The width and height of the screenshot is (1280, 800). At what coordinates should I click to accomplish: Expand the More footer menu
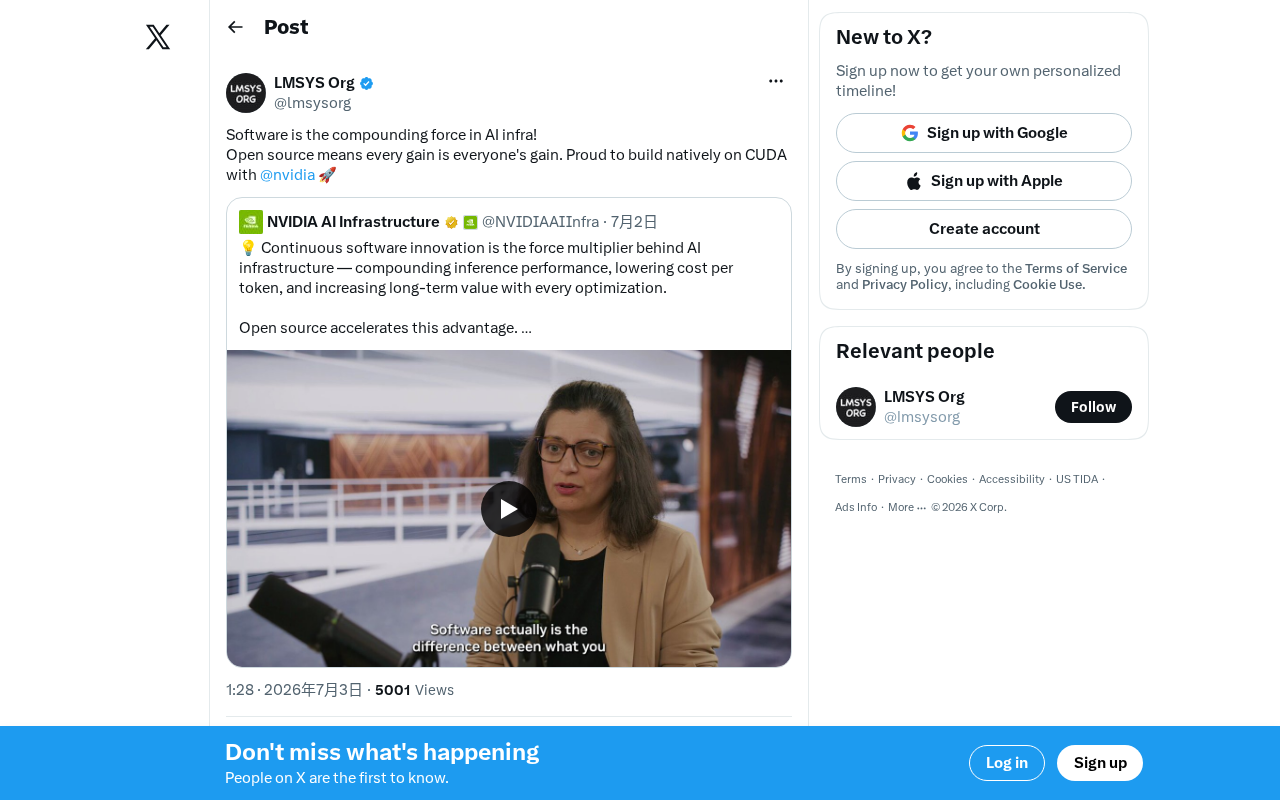[907, 507]
